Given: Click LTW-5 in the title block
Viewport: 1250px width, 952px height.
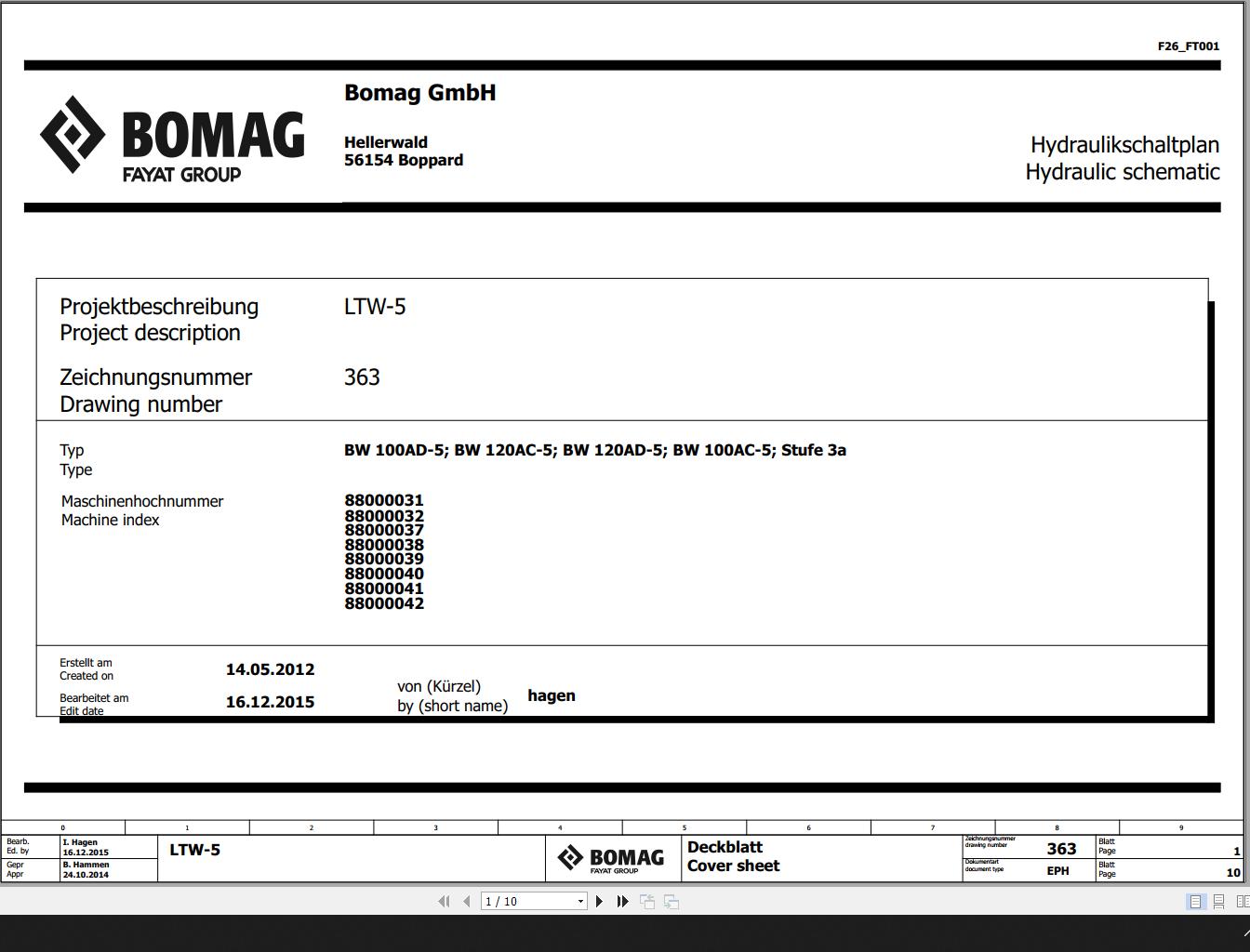Looking at the screenshot, I should point(194,850).
